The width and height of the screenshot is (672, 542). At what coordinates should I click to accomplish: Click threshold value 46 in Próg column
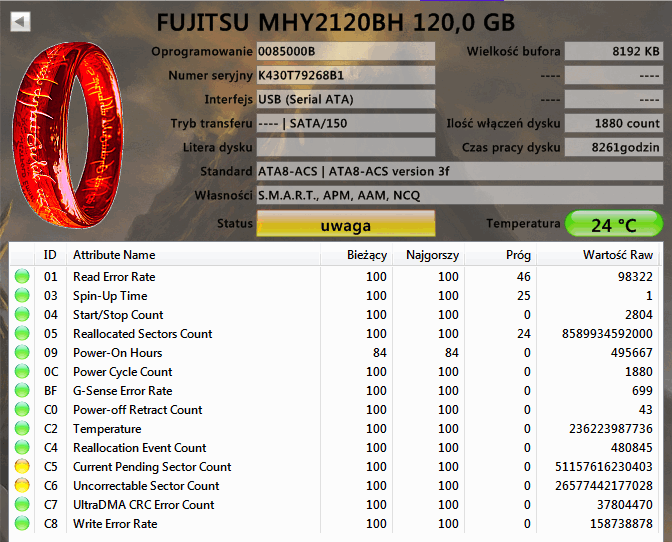pos(524,277)
